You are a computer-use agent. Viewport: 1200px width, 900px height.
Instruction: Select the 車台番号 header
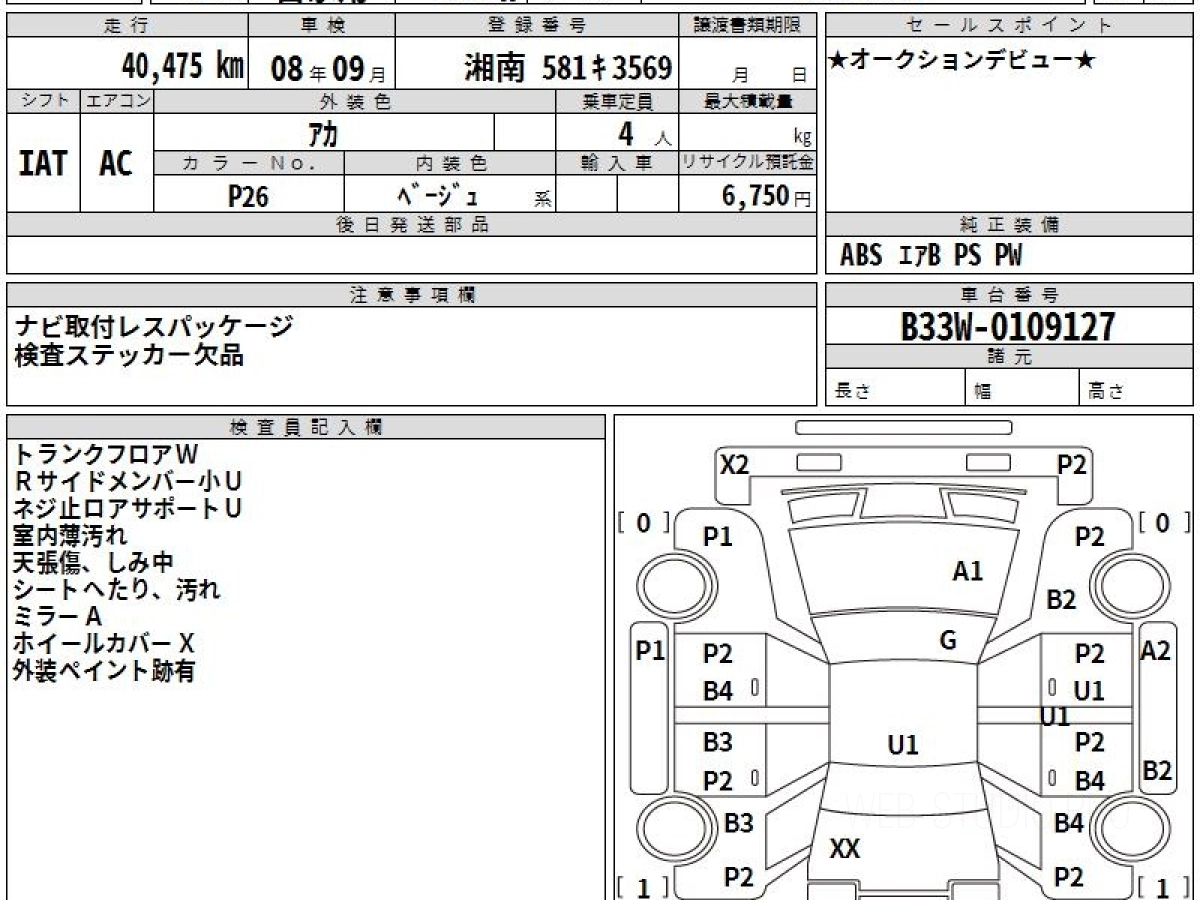(x=1010, y=295)
